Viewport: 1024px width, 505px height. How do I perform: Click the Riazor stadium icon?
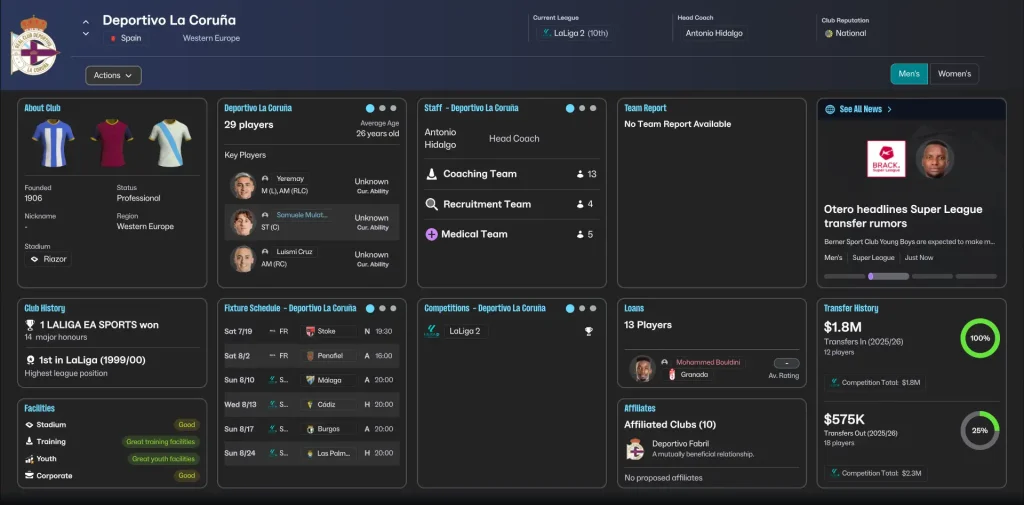(35, 259)
